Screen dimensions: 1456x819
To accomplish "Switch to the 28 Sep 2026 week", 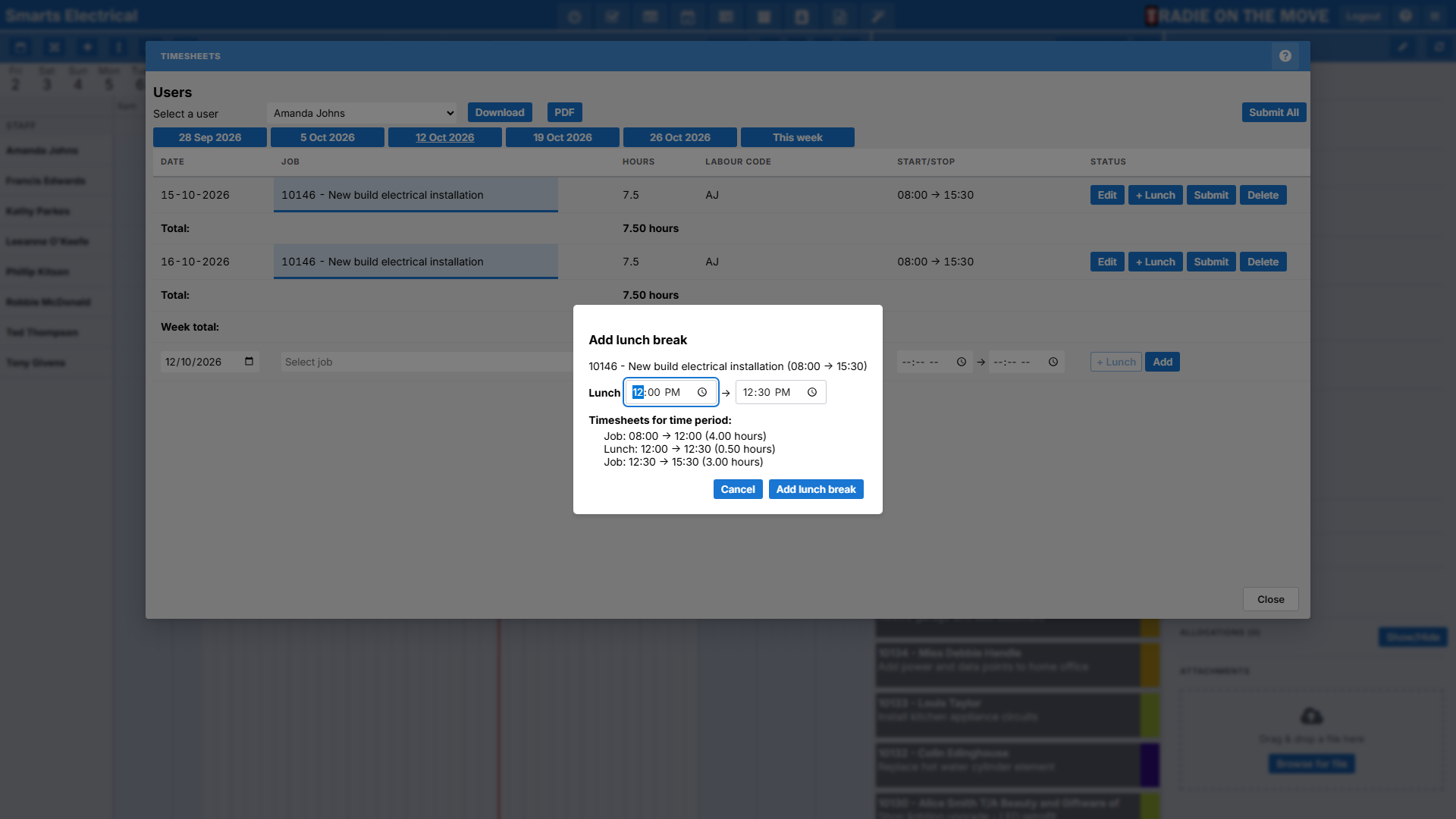I will click(x=210, y=137).
